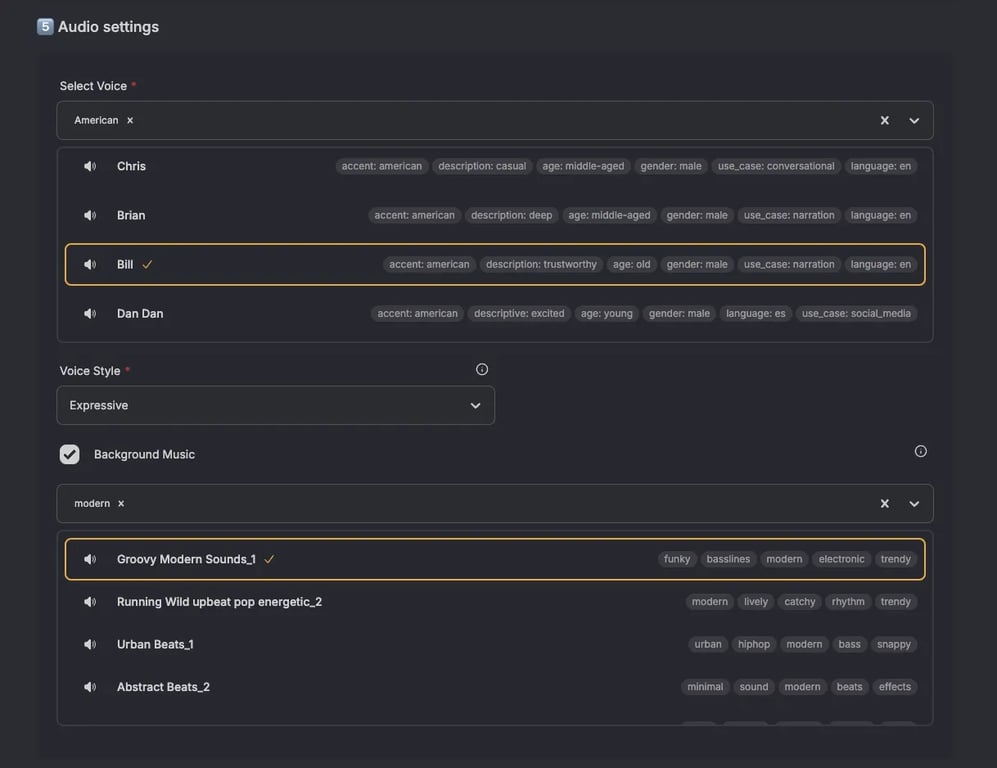Screen dimensions: 997x768
Task: Expand the Select Voice dropdown arrow
Action: pos(914,121)
